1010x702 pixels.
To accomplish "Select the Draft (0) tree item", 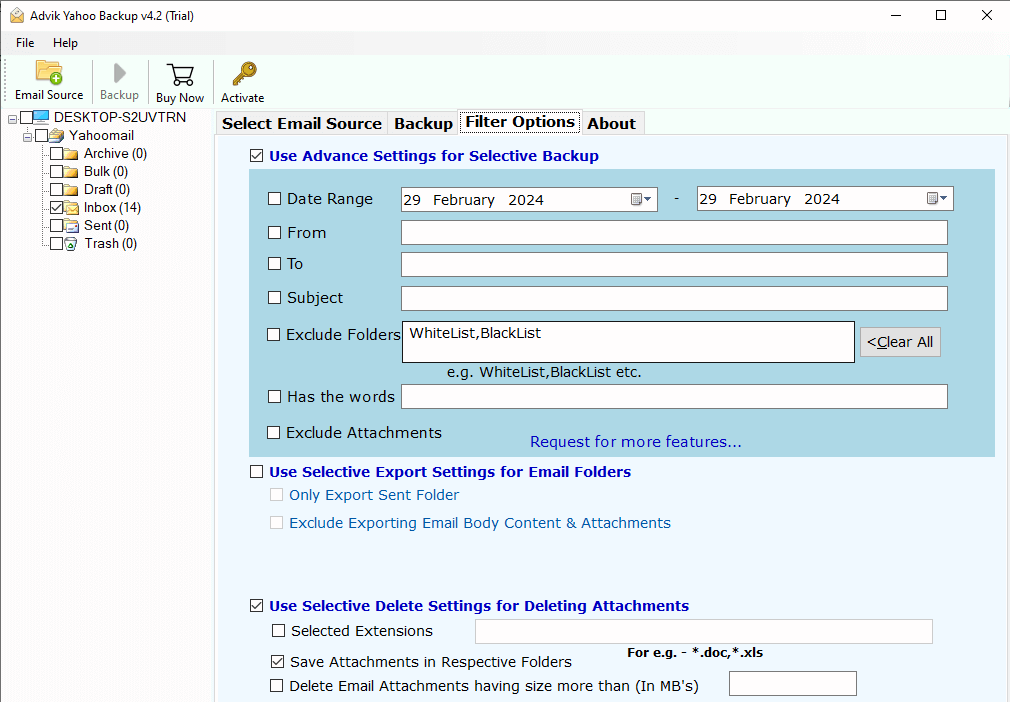I will point(107,190).
